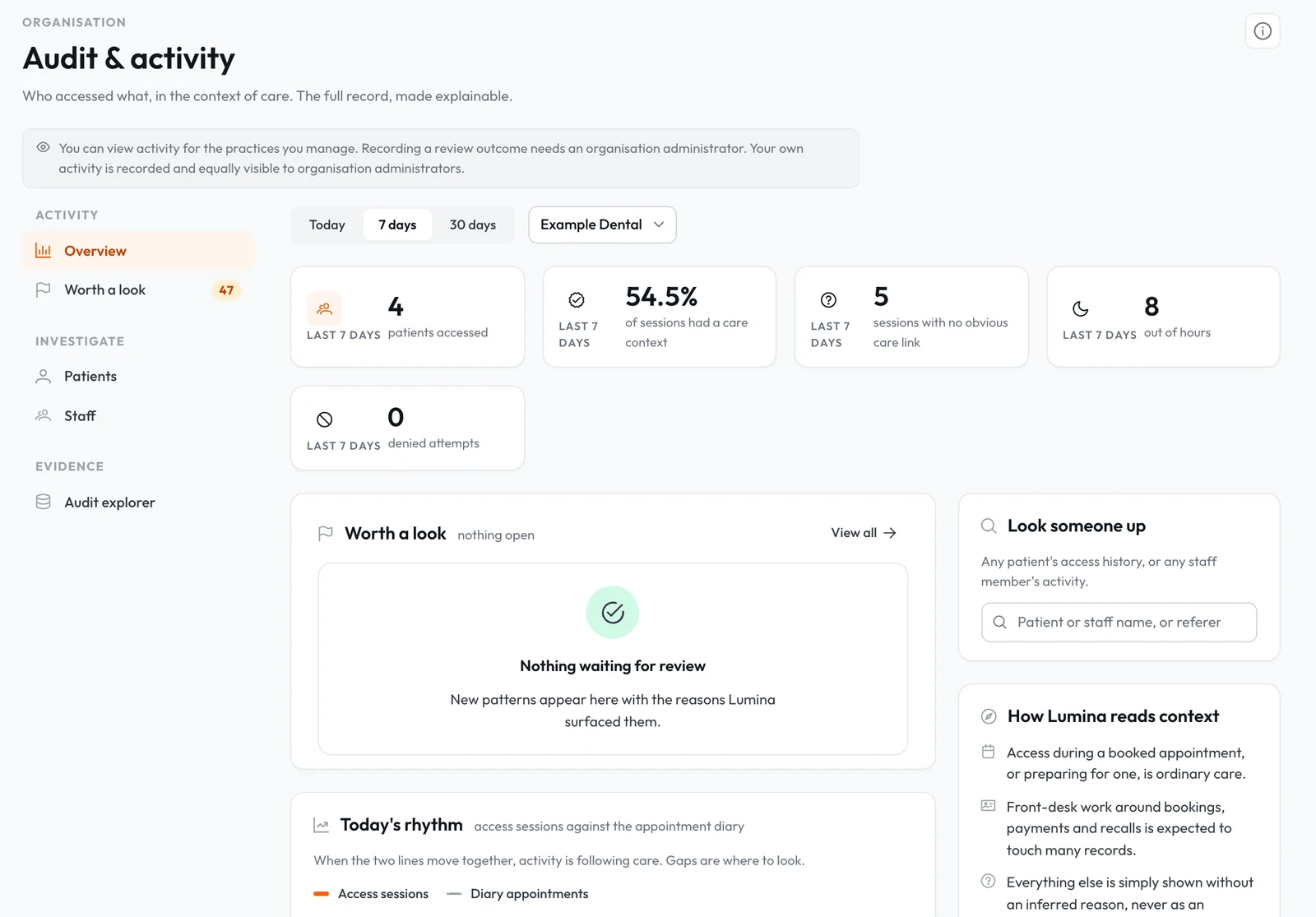Open Worth a look in the sidebar
Viewport: 1316px width, 917px height.
point(138,289)
